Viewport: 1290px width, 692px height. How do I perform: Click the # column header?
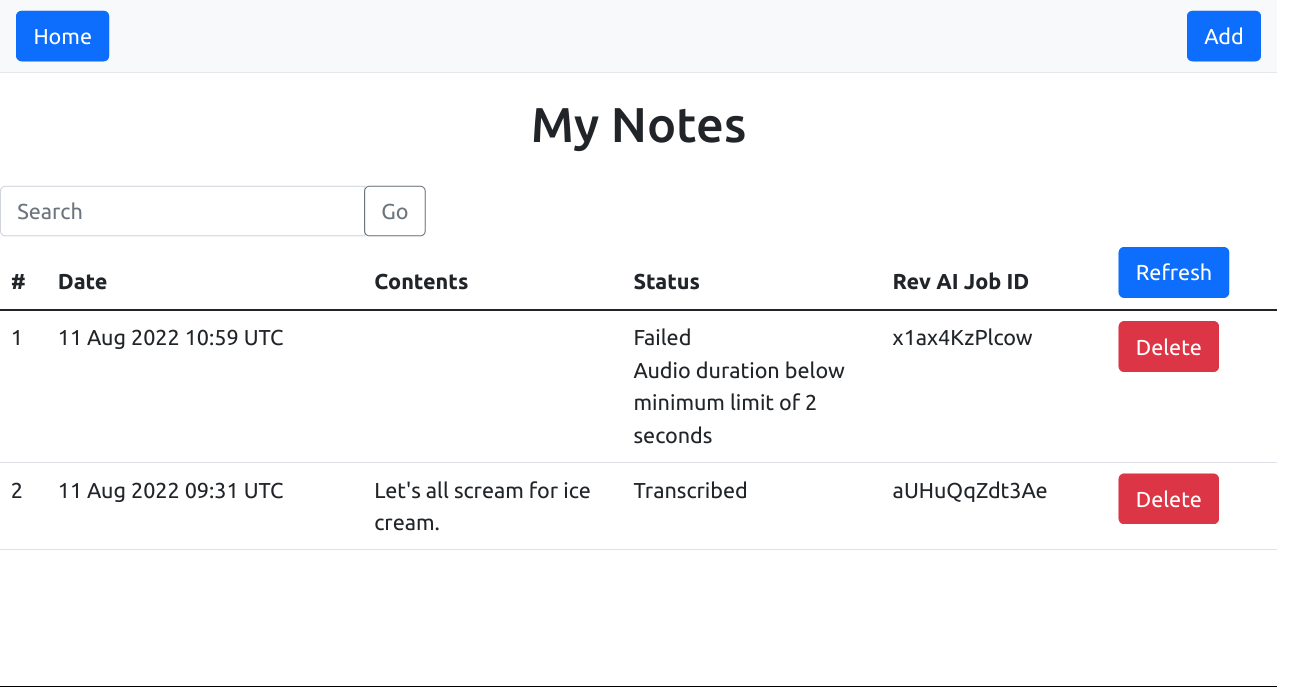[18, 282]
